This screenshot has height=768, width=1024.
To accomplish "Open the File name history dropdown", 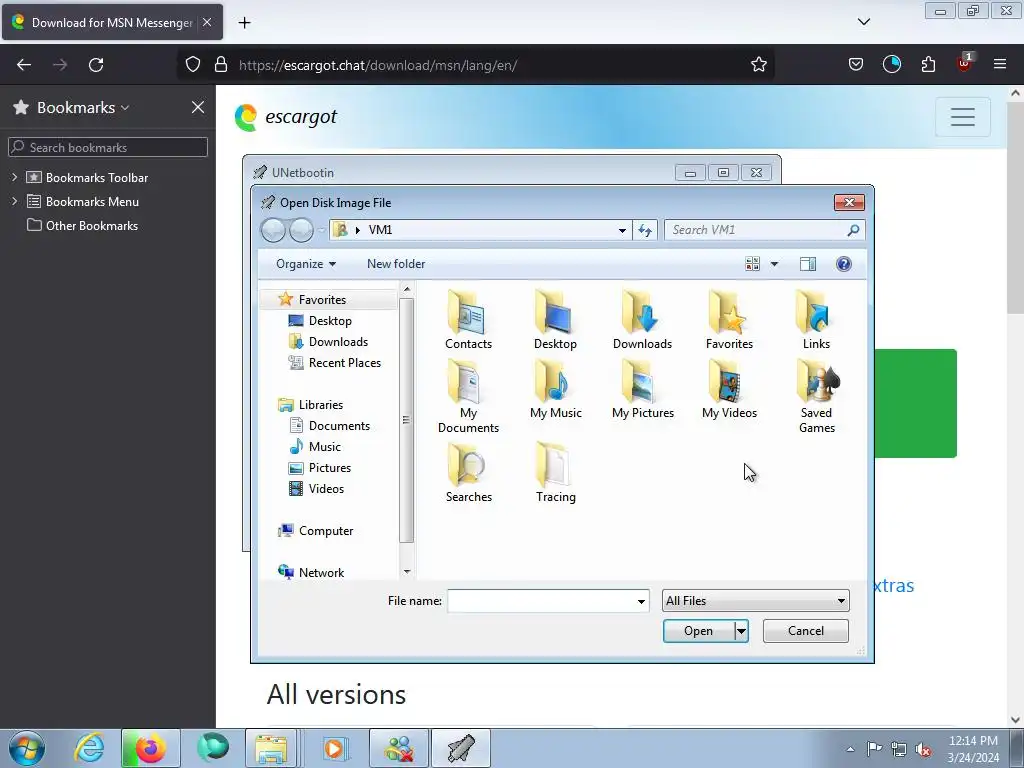I will pyautogui.click(x=641, y=601).
